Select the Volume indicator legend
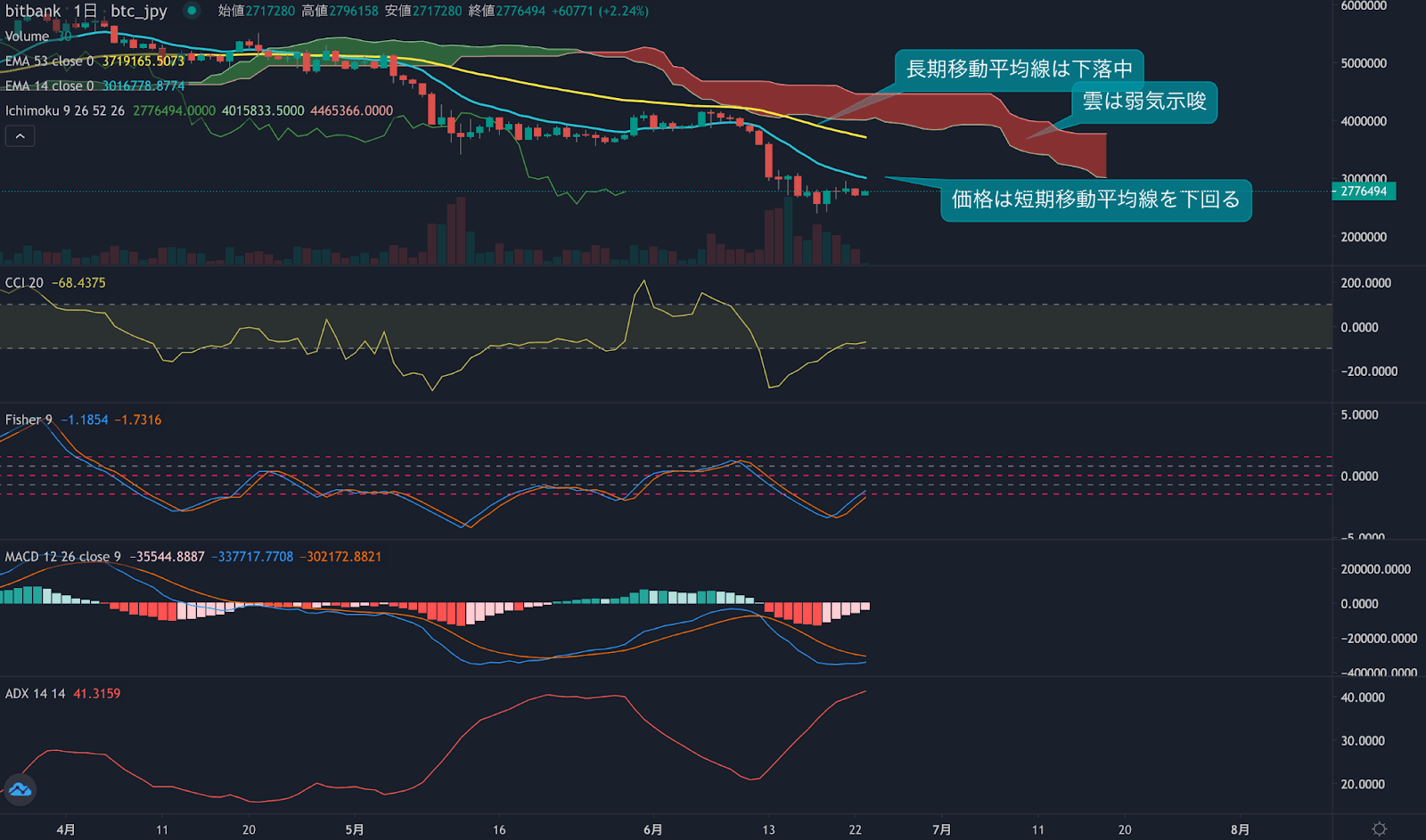The height and width of the screenshot is (840, 1426). coord(27,37)
